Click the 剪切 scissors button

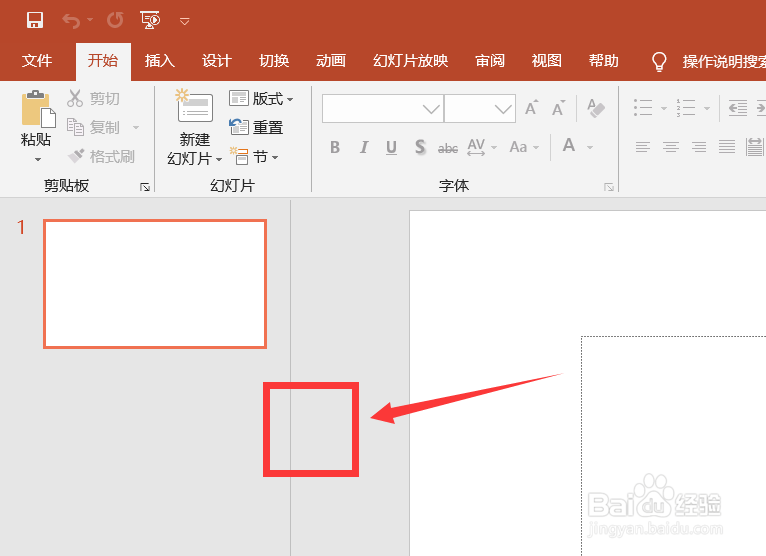(93, 98)
